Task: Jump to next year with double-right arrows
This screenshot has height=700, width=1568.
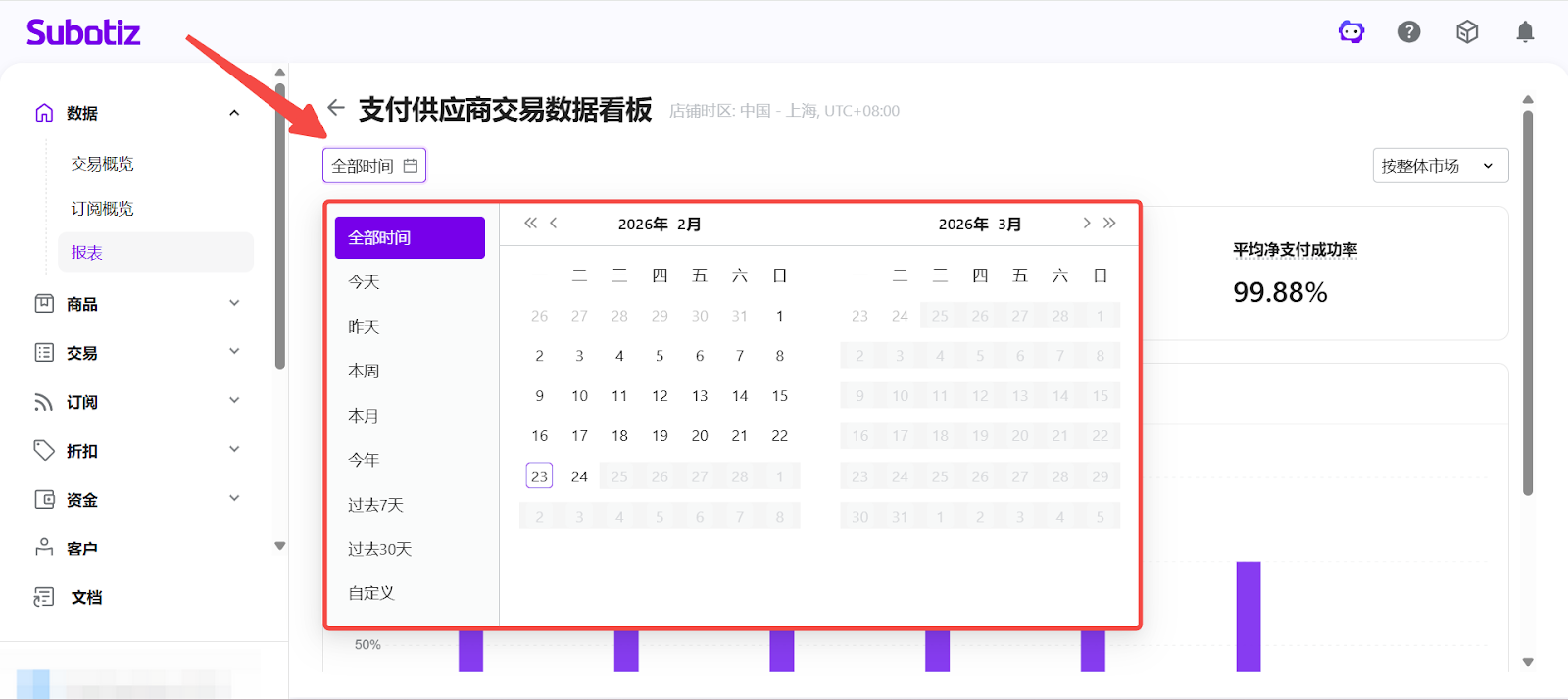Action: tap(1109, 224)
